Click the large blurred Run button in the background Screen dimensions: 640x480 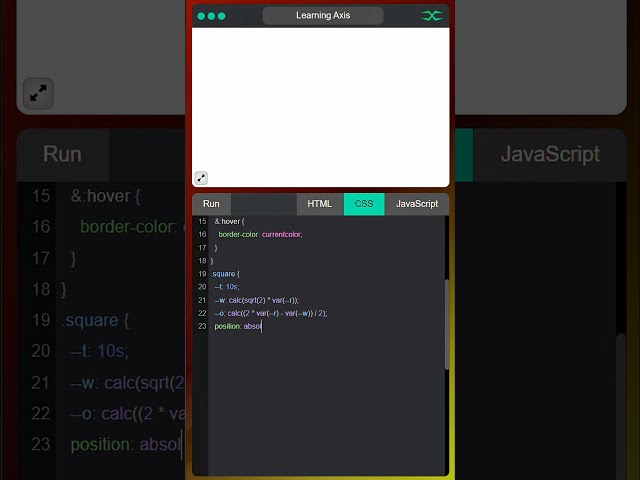[62, 155]
